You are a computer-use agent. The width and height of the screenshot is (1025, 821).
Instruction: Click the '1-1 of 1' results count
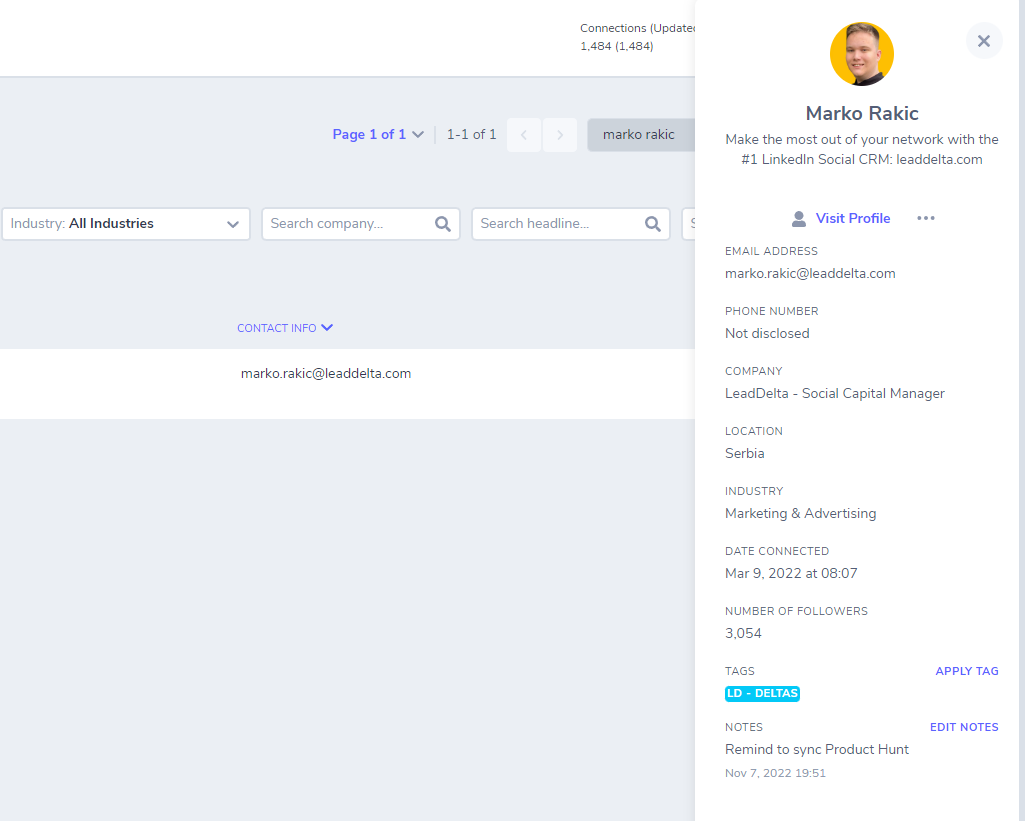click(471, 135)
